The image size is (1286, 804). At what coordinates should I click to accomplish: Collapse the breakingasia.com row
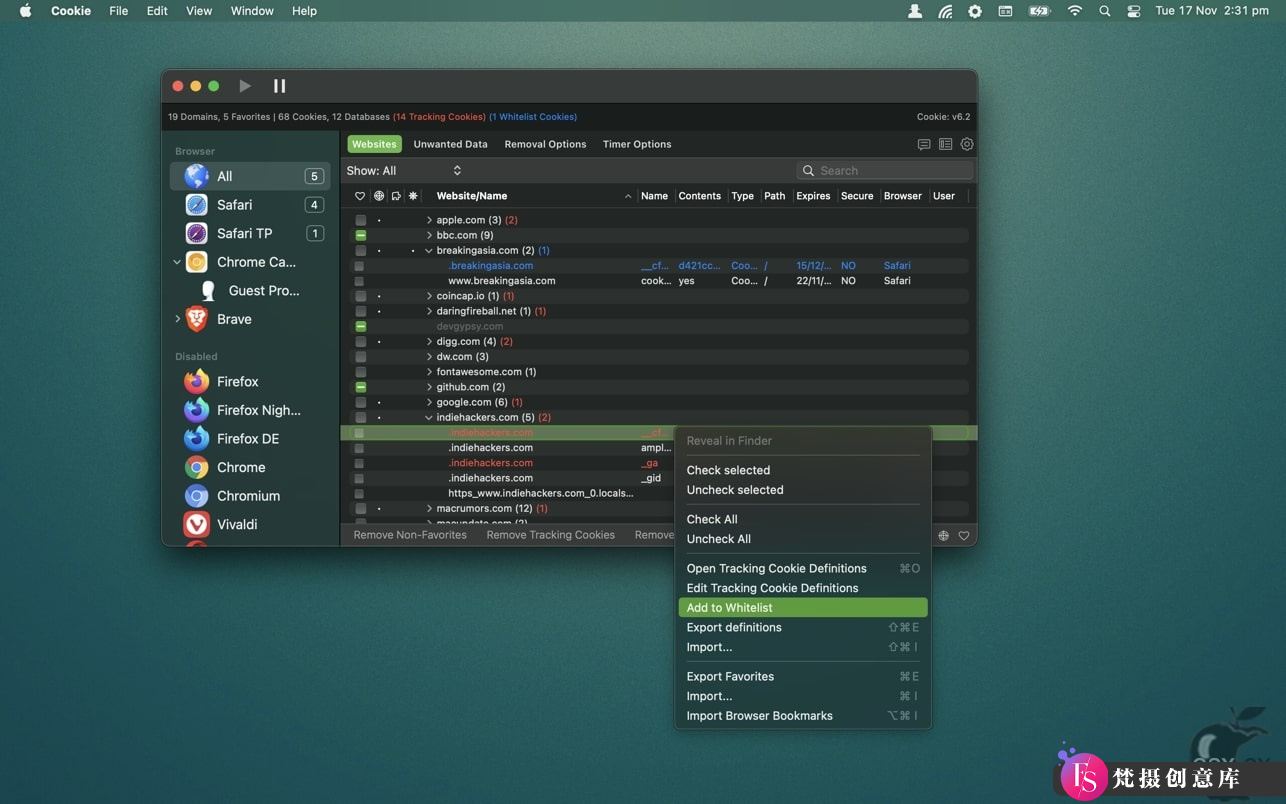pyautogui.click(x=429, y=250)
